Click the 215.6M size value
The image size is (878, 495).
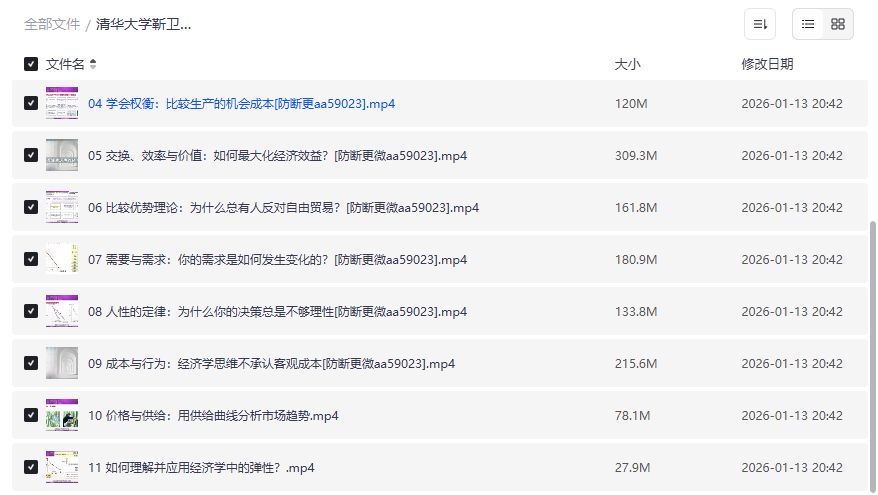point(636,364)
